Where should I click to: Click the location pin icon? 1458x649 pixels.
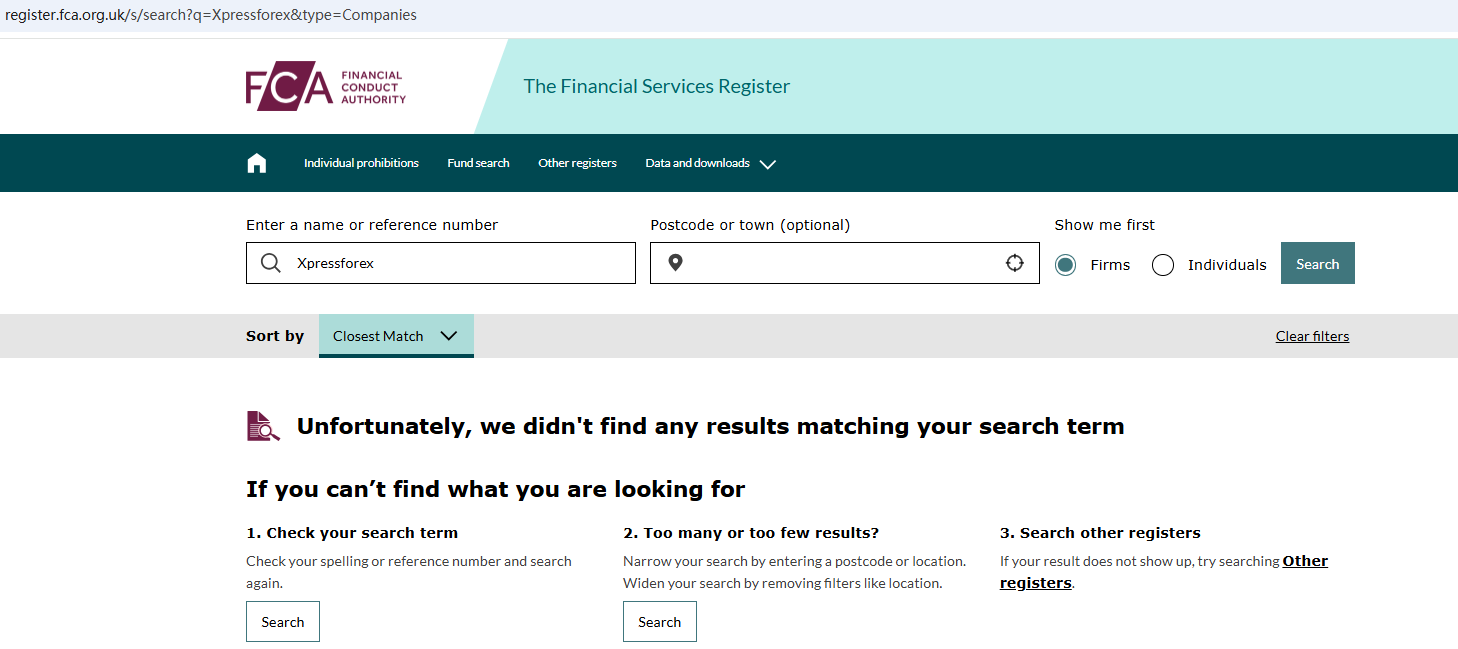tap(675, 263)
